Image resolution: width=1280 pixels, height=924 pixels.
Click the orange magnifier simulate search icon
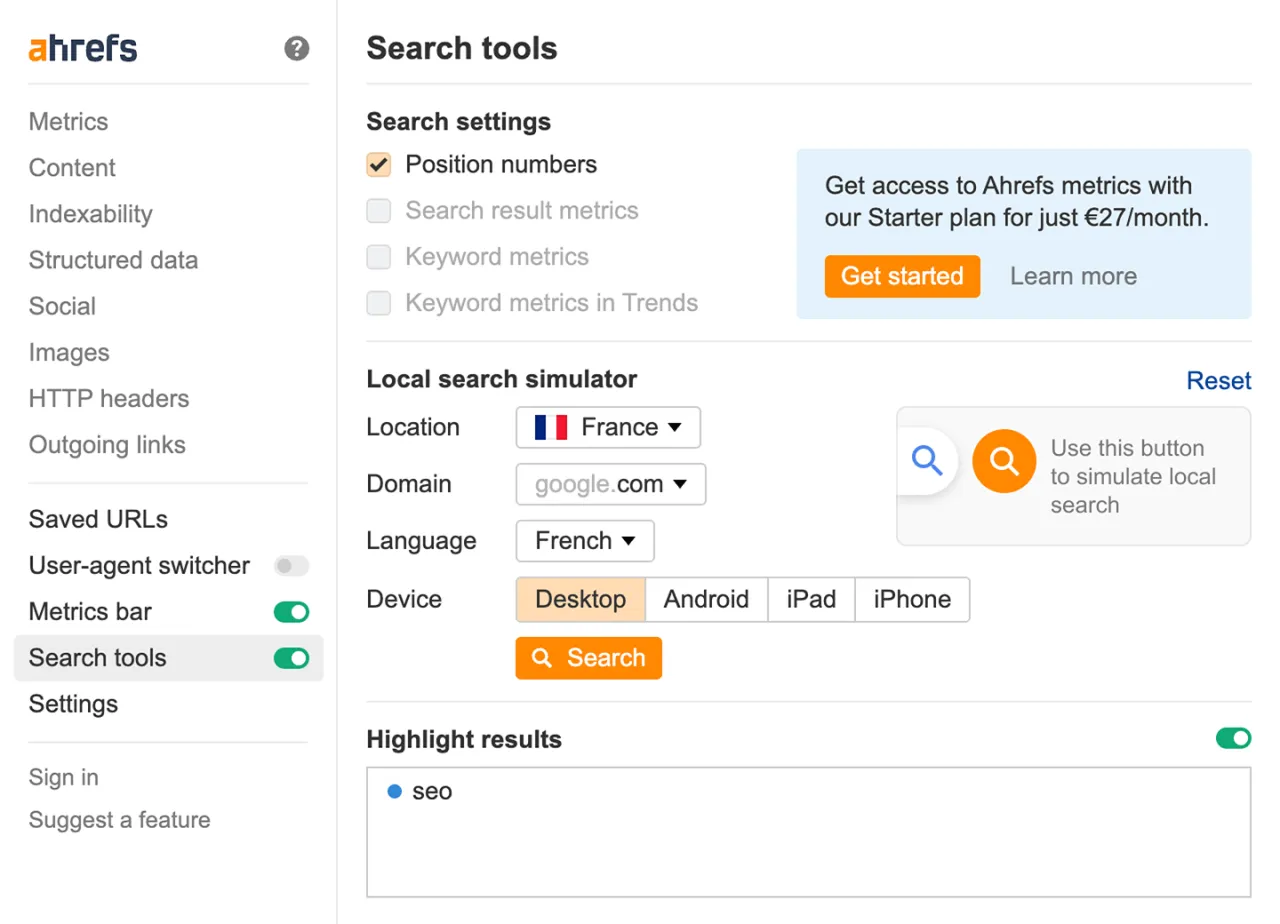1003,461
